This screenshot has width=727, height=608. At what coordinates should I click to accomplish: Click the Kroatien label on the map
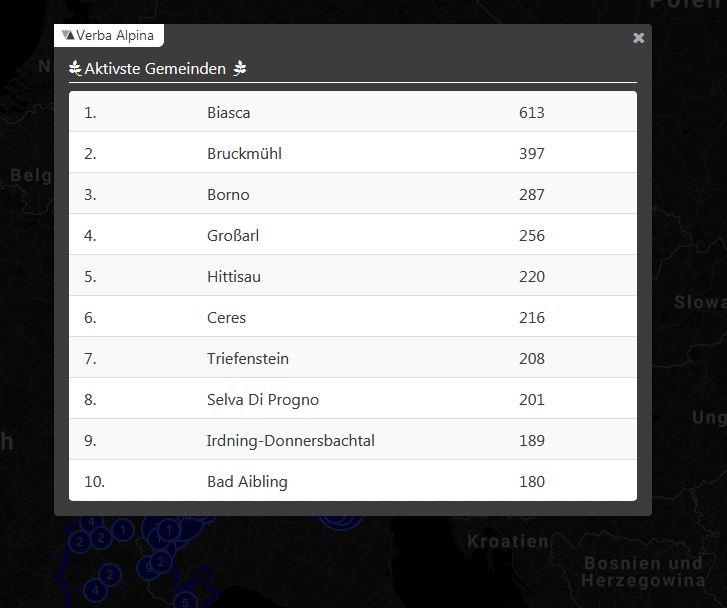click(x=508, y=542)
